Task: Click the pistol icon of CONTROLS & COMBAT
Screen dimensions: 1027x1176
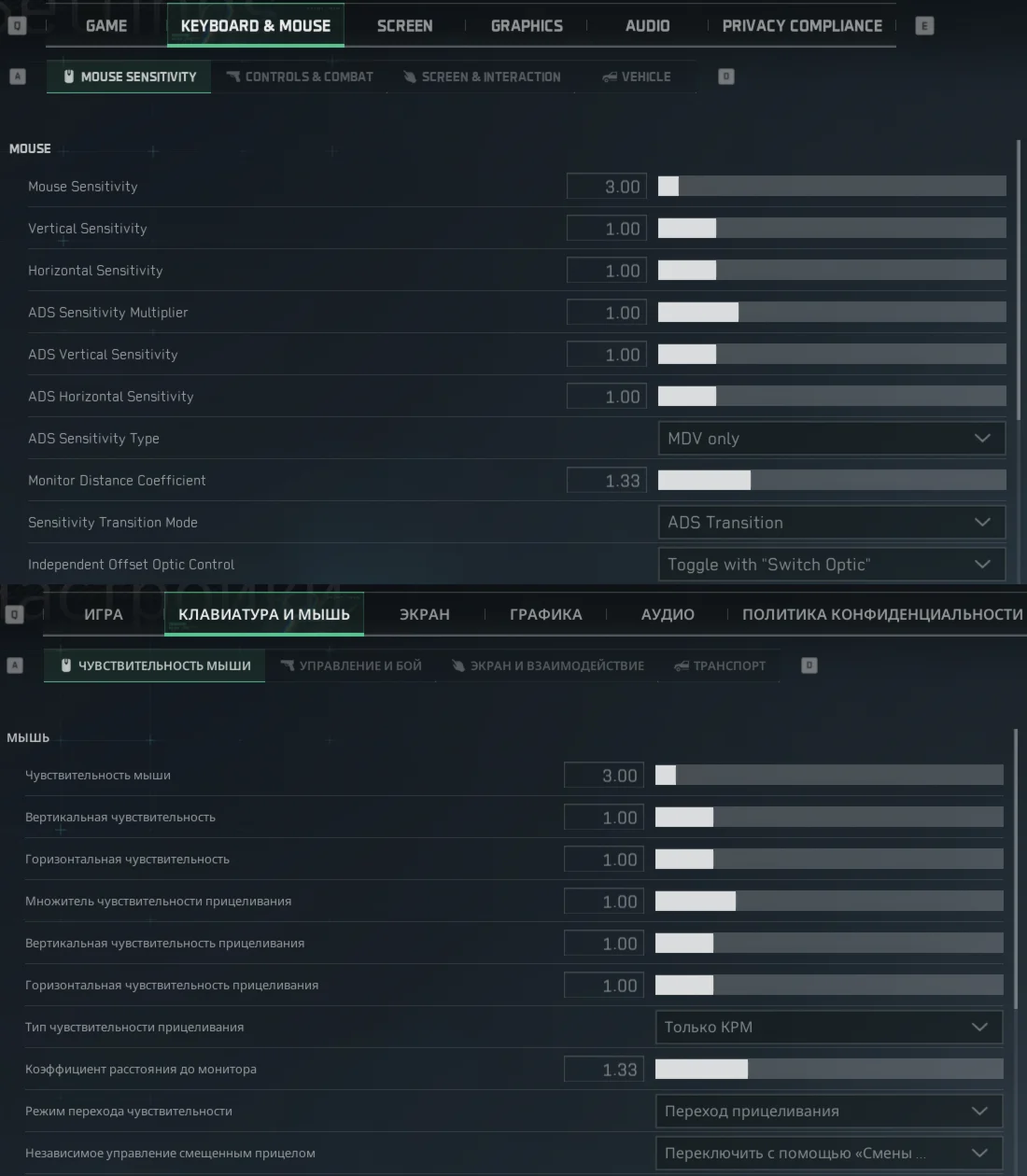Action: (x=233, y=77)
